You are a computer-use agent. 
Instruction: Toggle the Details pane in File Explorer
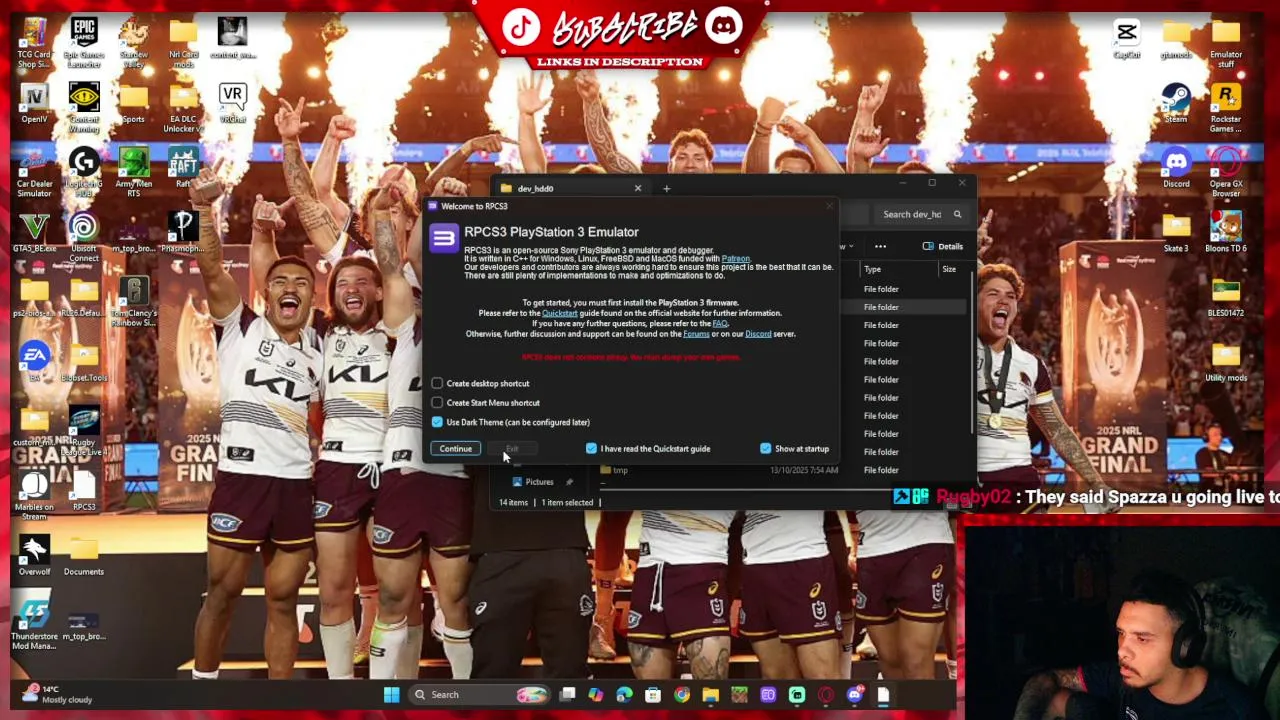pos(943,246)
